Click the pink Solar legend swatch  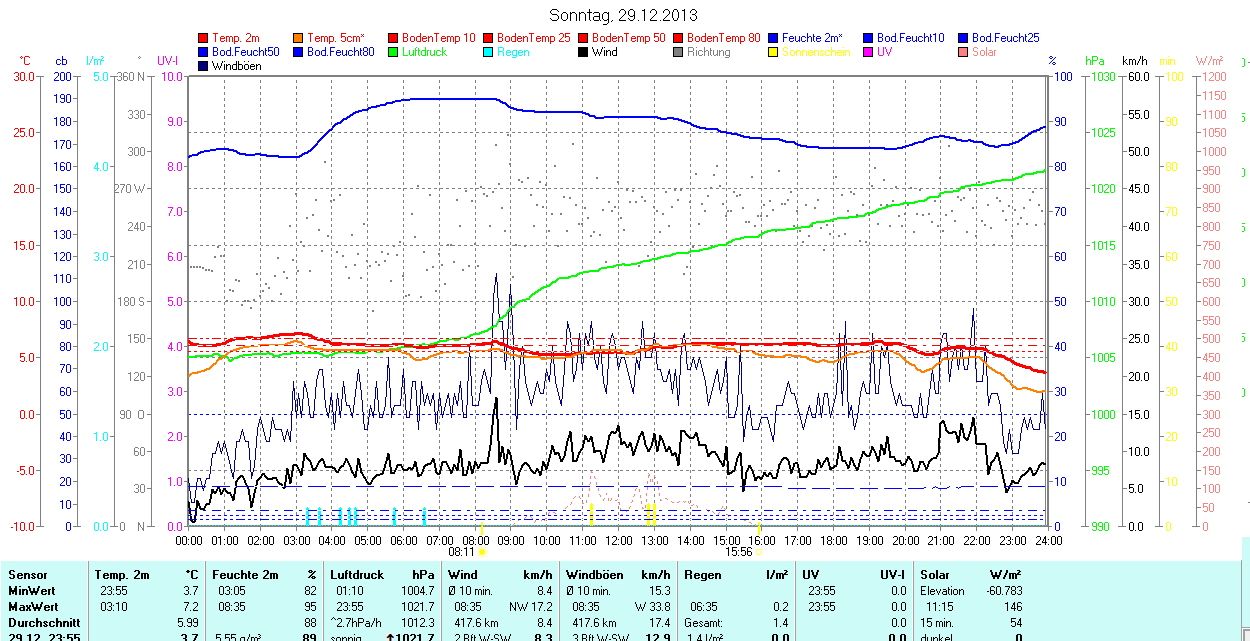[964, 52]
